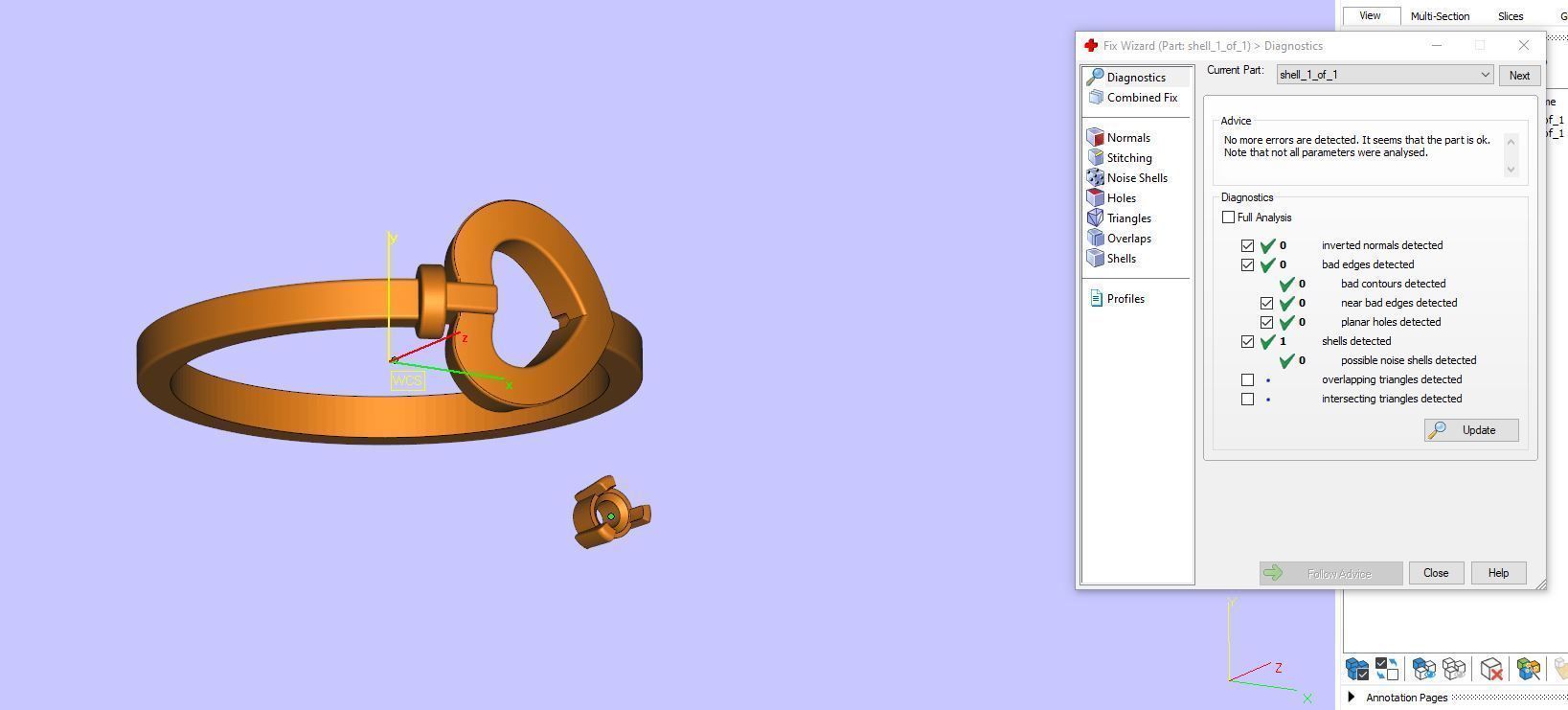Go to the Normals fixing page

[1119, 138]
